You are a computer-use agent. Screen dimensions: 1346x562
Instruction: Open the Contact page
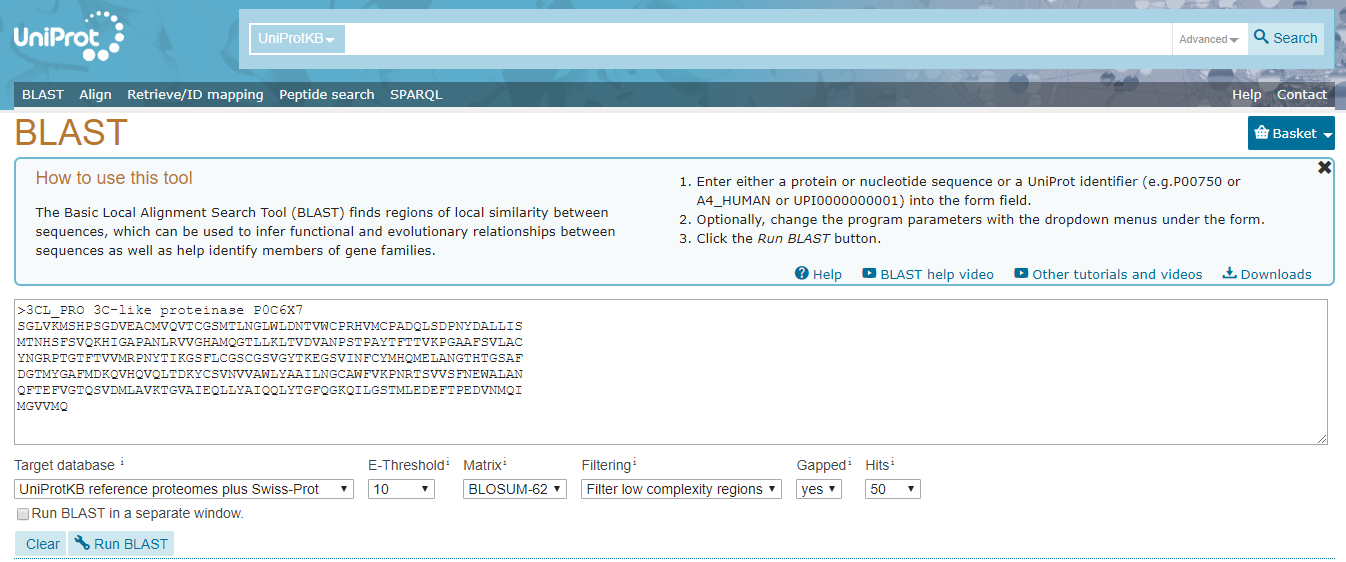(1302, 94)
